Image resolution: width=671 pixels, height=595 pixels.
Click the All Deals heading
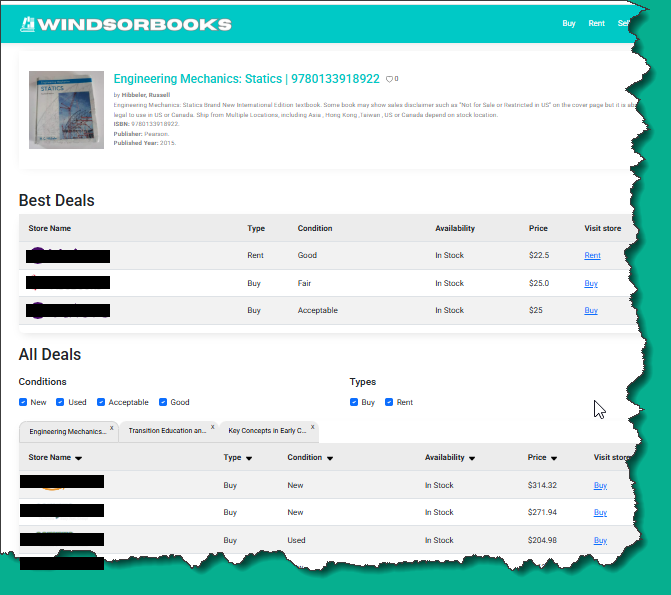(50, 354)
